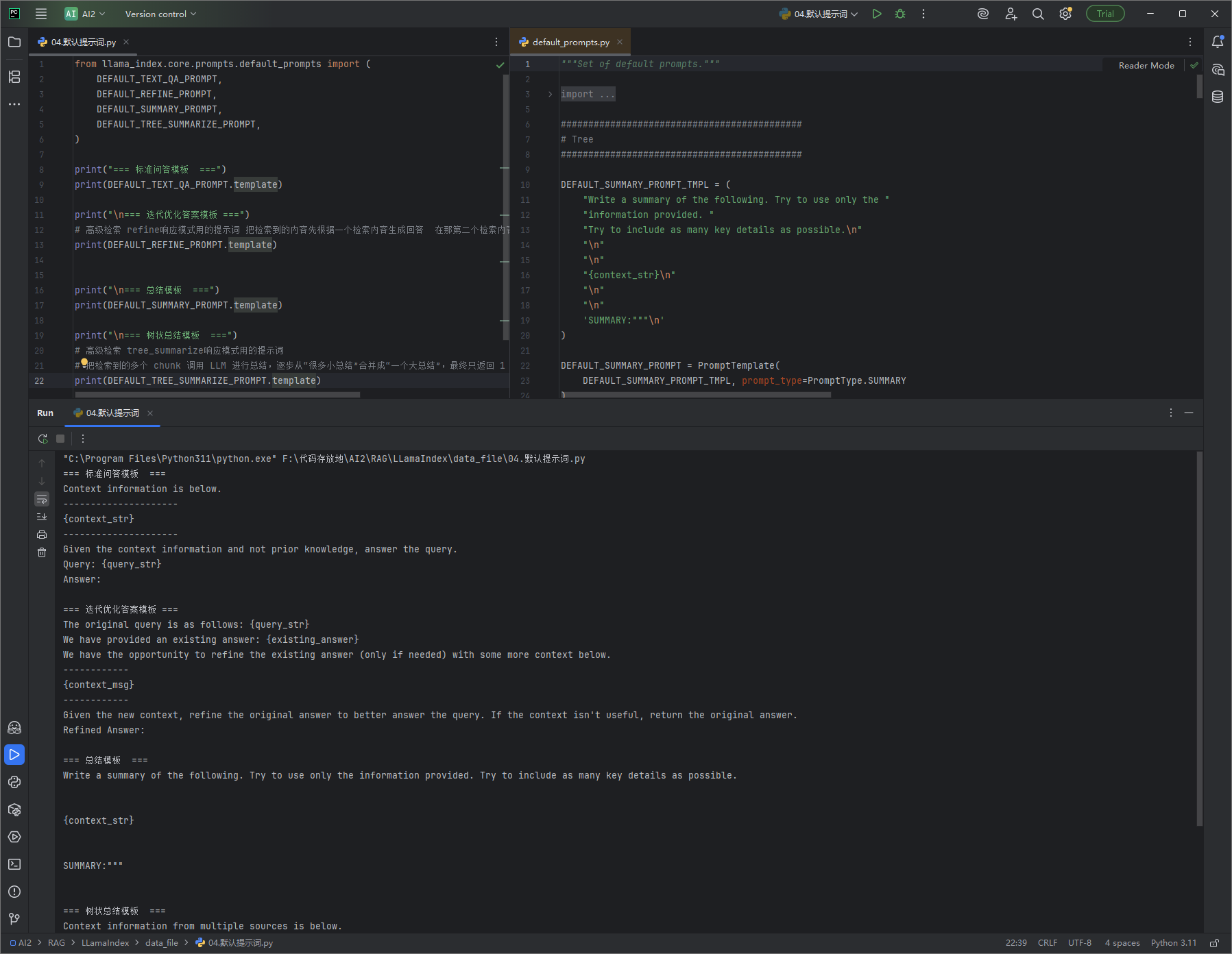This screenshot has width=1232, height=954.
Task: Show more tool windows ellipsis in left sidebar
Action: (14, 104)
